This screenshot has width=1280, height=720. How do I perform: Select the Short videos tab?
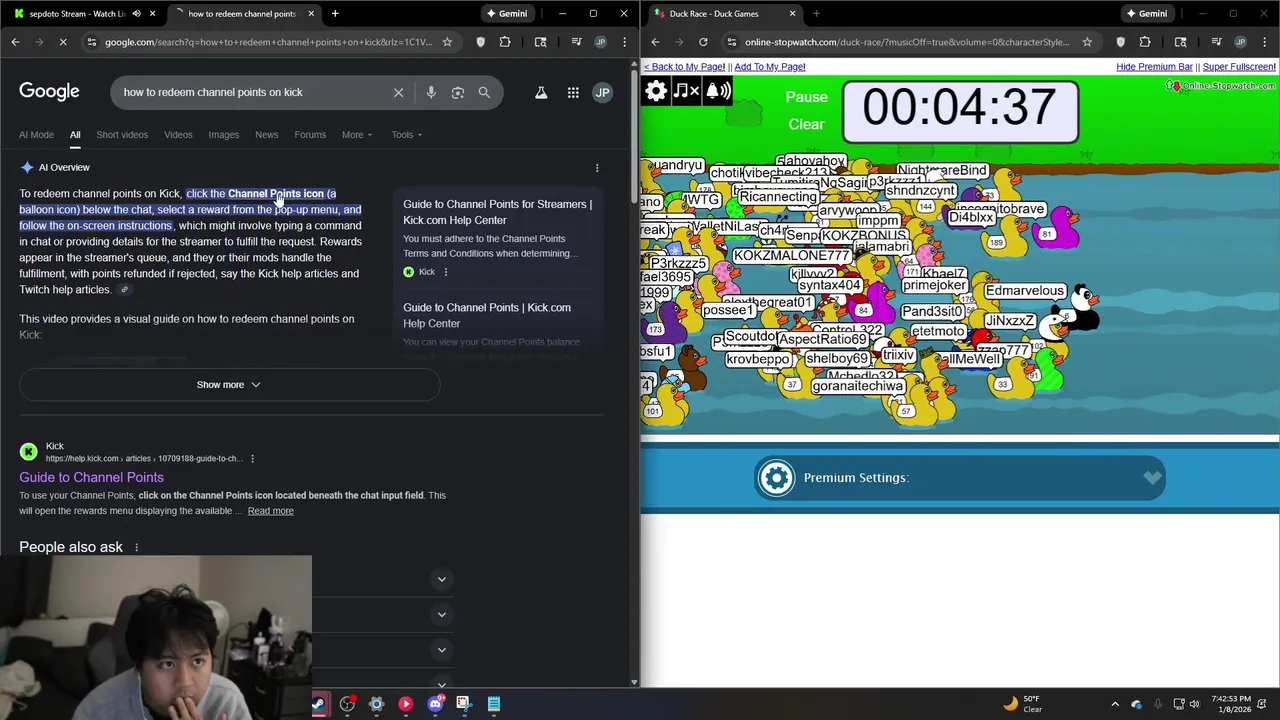click(x=122, y=135)
